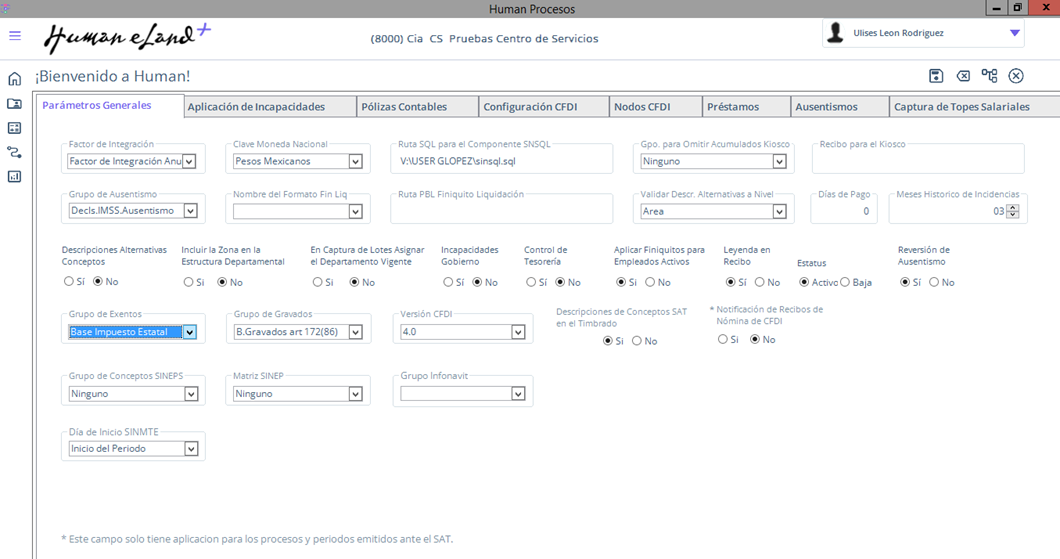Screen dimensions: 1060x559
Task: Open the folder icon in sidebar
Action: 14,103
